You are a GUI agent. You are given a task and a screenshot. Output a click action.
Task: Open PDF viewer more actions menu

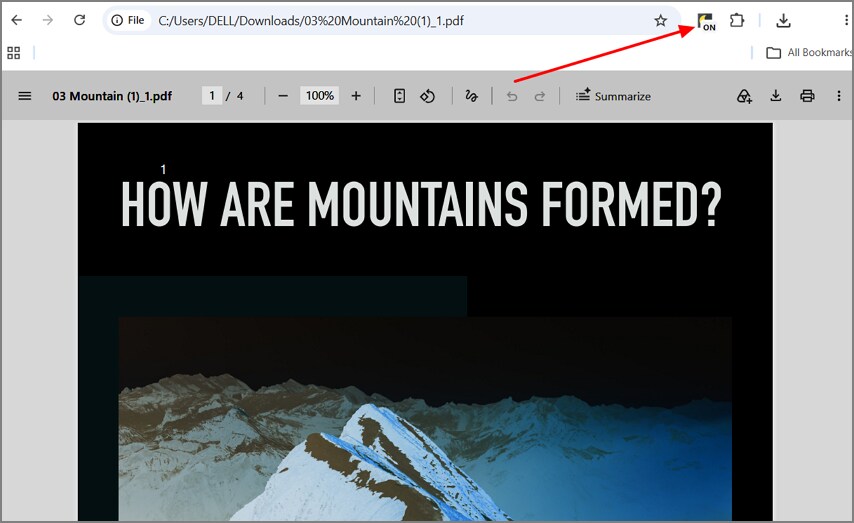click(838, 96)
